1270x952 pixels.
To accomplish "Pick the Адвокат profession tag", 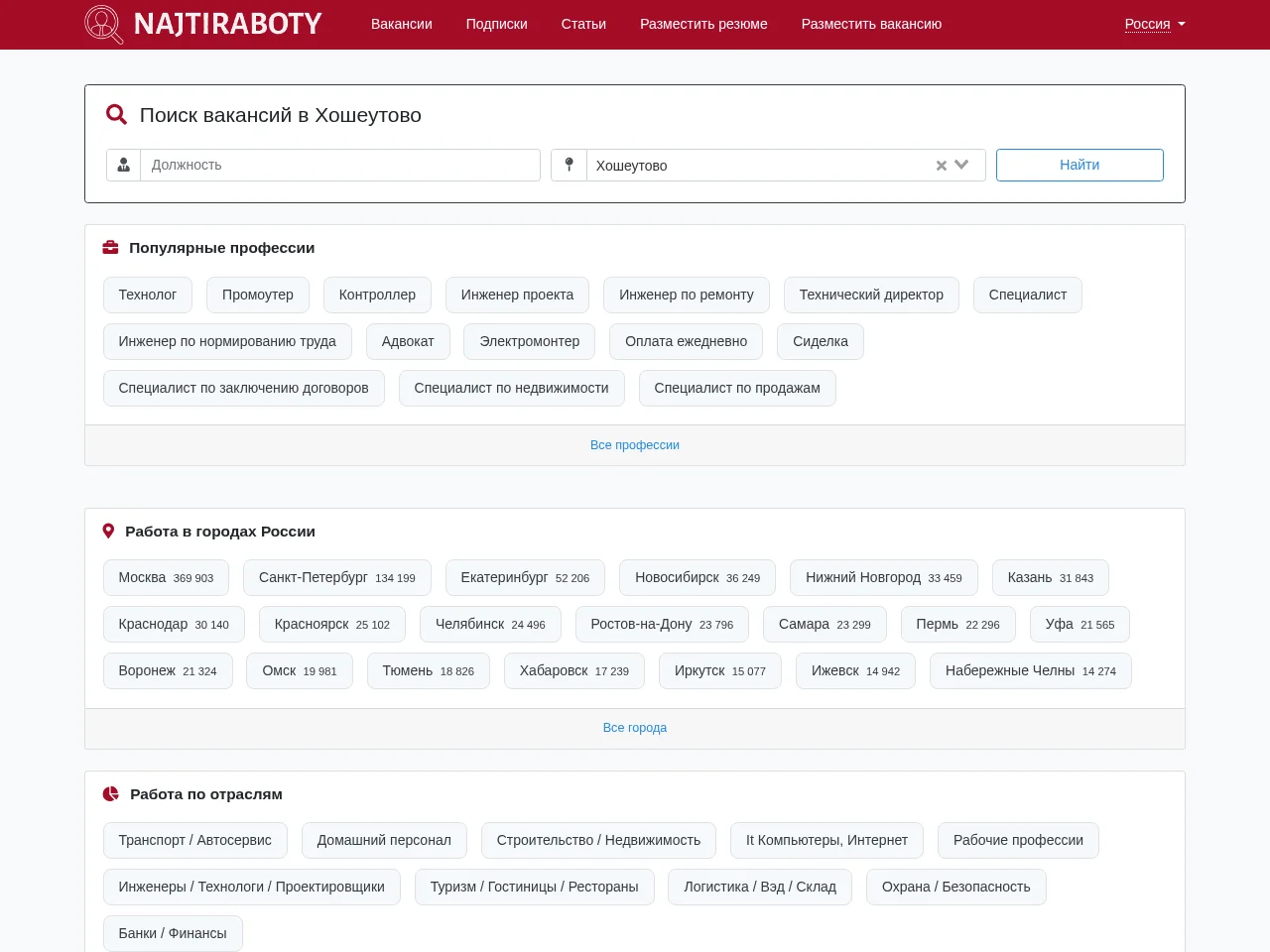I will click(x=408, y=342).
